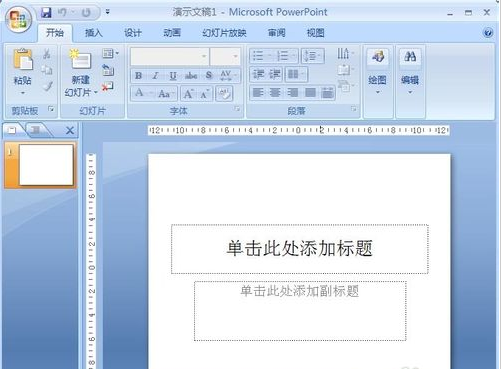The width and height of the screenshot is (502, 369).
Task: Open the 幻灯片放映 ribbon tab
Action: pyautogui.click(x=224, y=33)
